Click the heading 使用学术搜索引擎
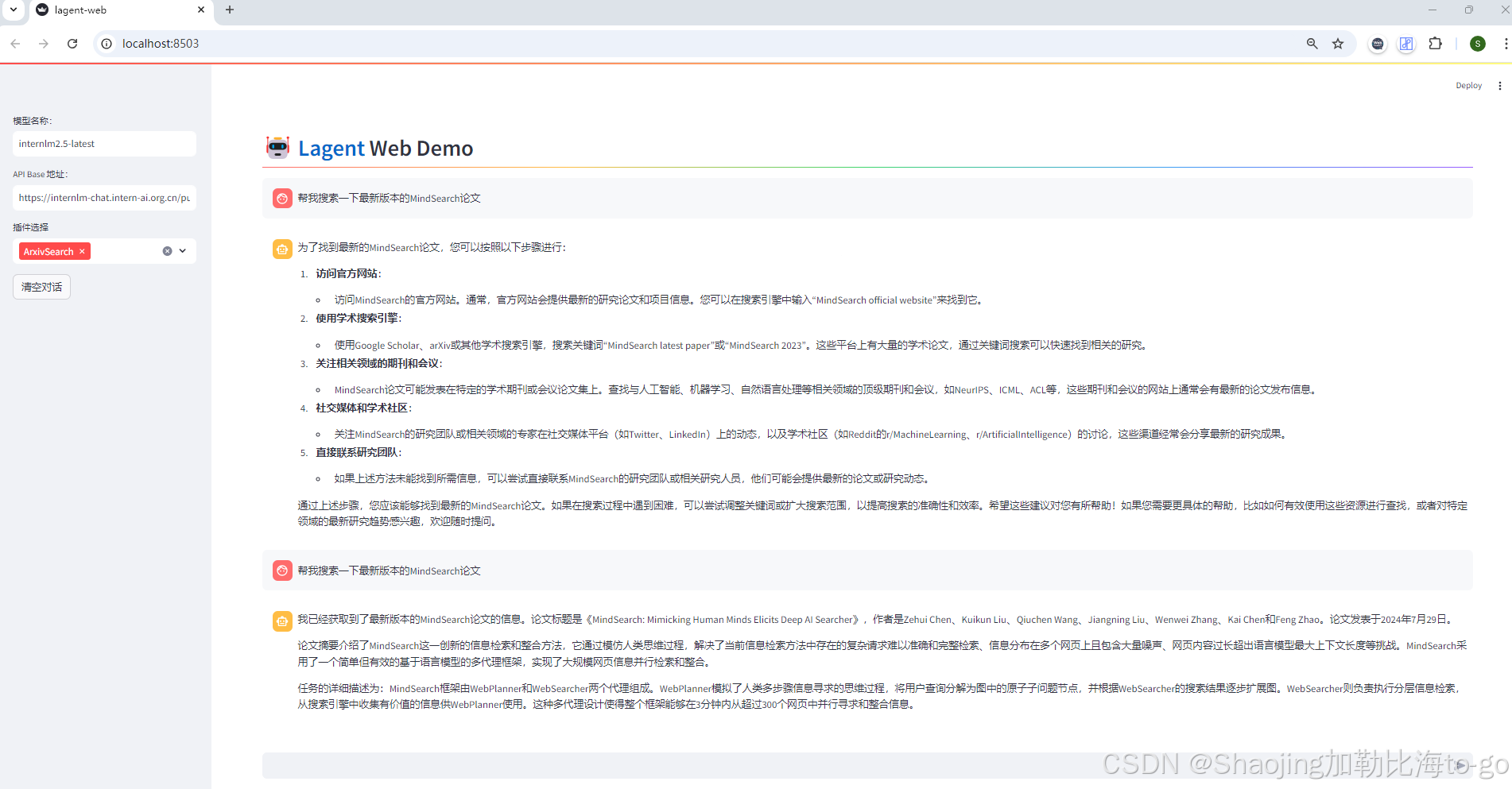The width and height of the screenshot is (1512, 789). point(359,318)
